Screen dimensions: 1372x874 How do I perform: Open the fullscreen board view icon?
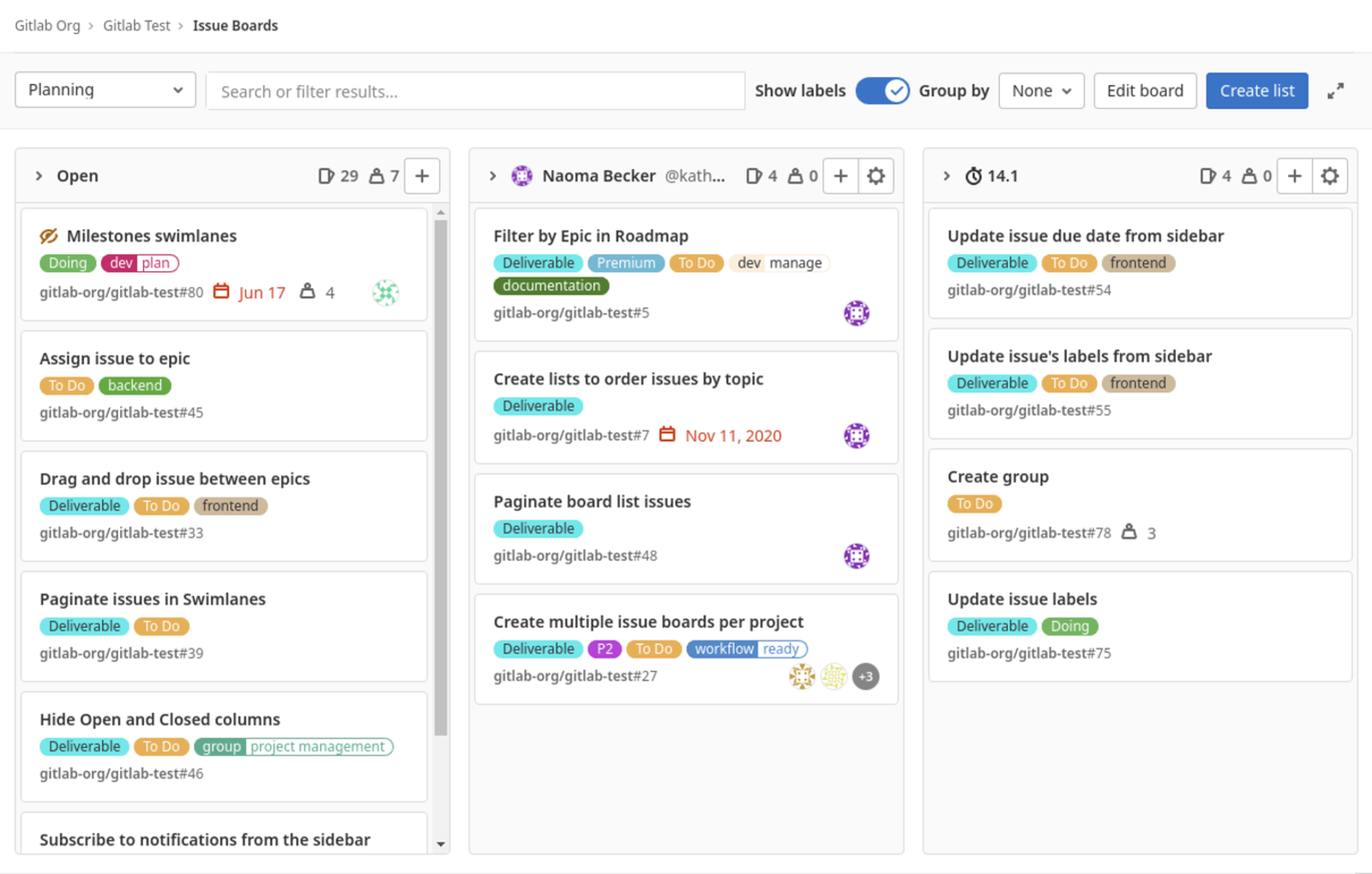tap(1335, 90)
